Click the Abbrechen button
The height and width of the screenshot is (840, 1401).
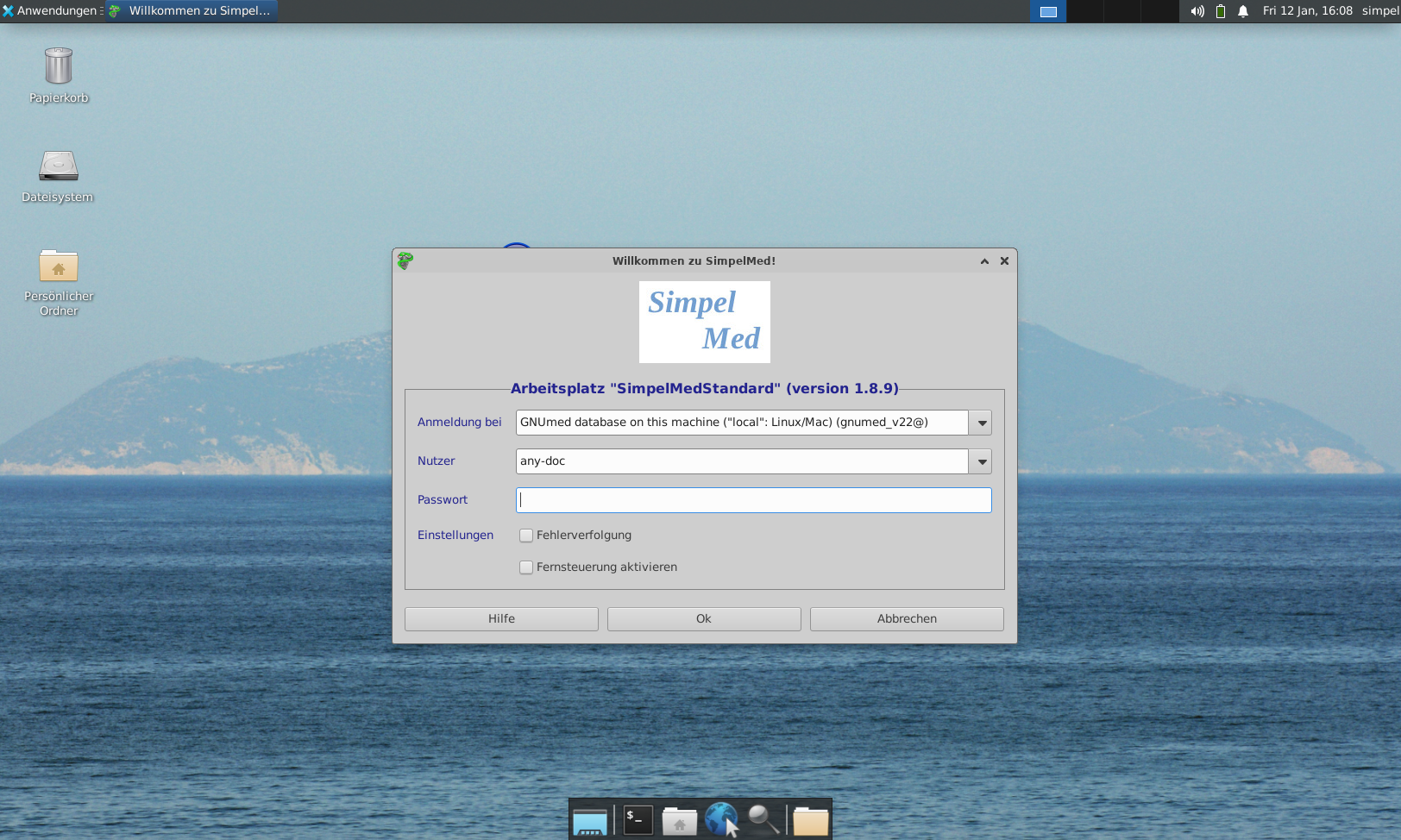(907, 619)
